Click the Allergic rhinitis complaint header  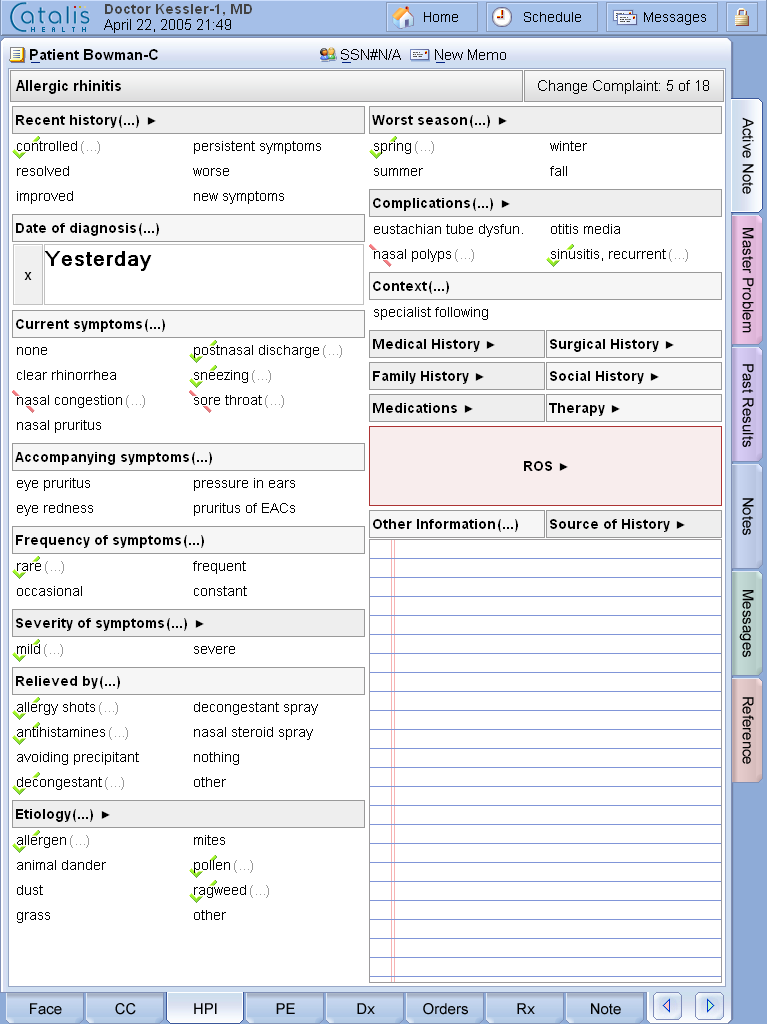pyautogui.click(x=267, y=86)
